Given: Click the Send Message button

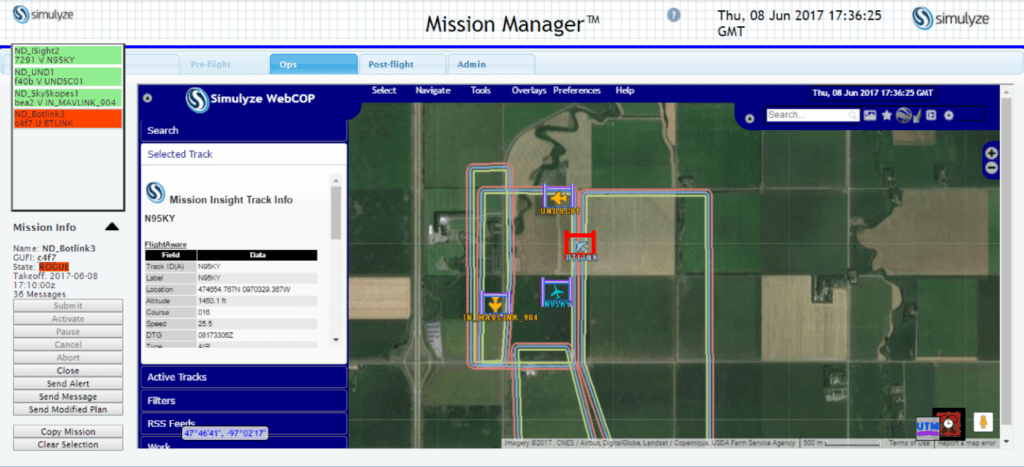Looking at the screenshot, I should click(x=68, y=396).
